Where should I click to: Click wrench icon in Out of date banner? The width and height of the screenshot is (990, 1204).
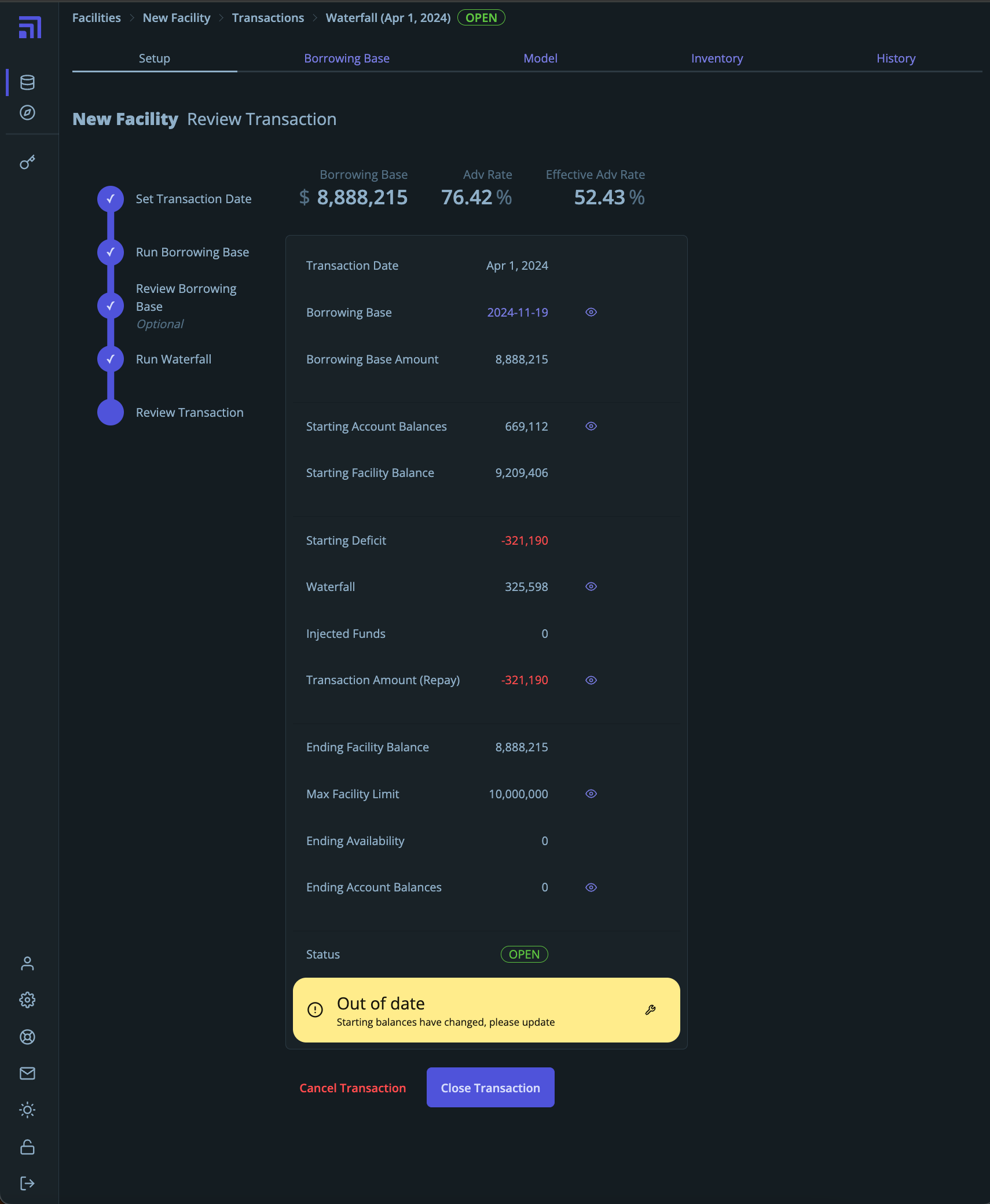pos(650,1010)
